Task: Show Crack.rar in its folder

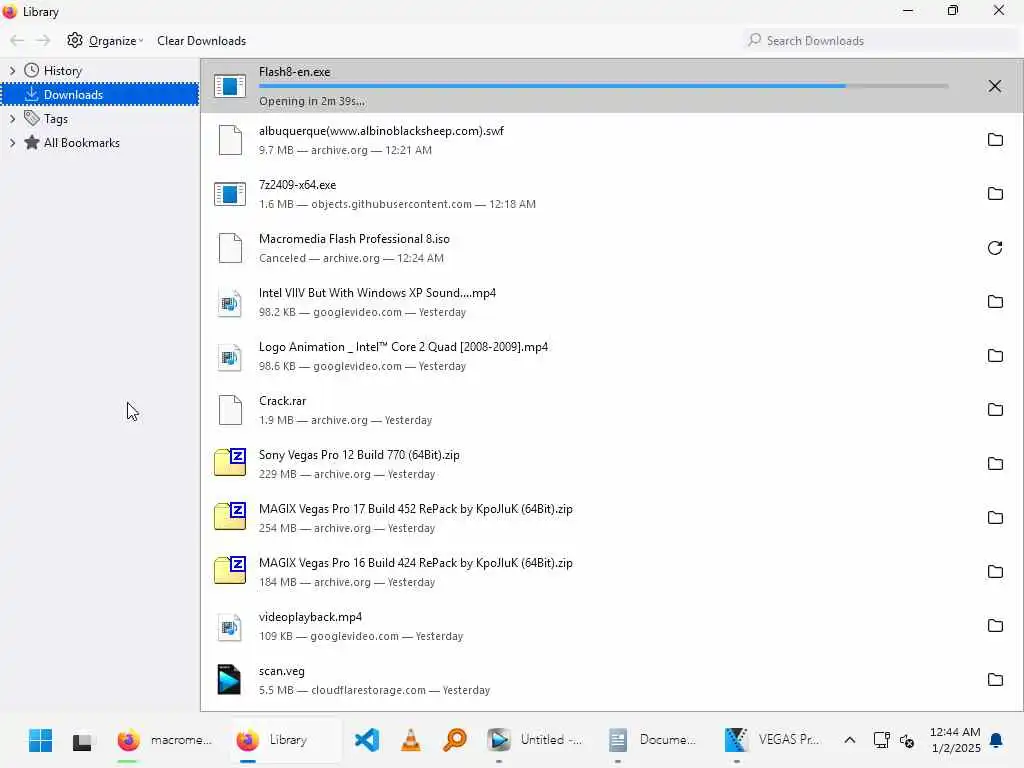Action: point(995,410)
